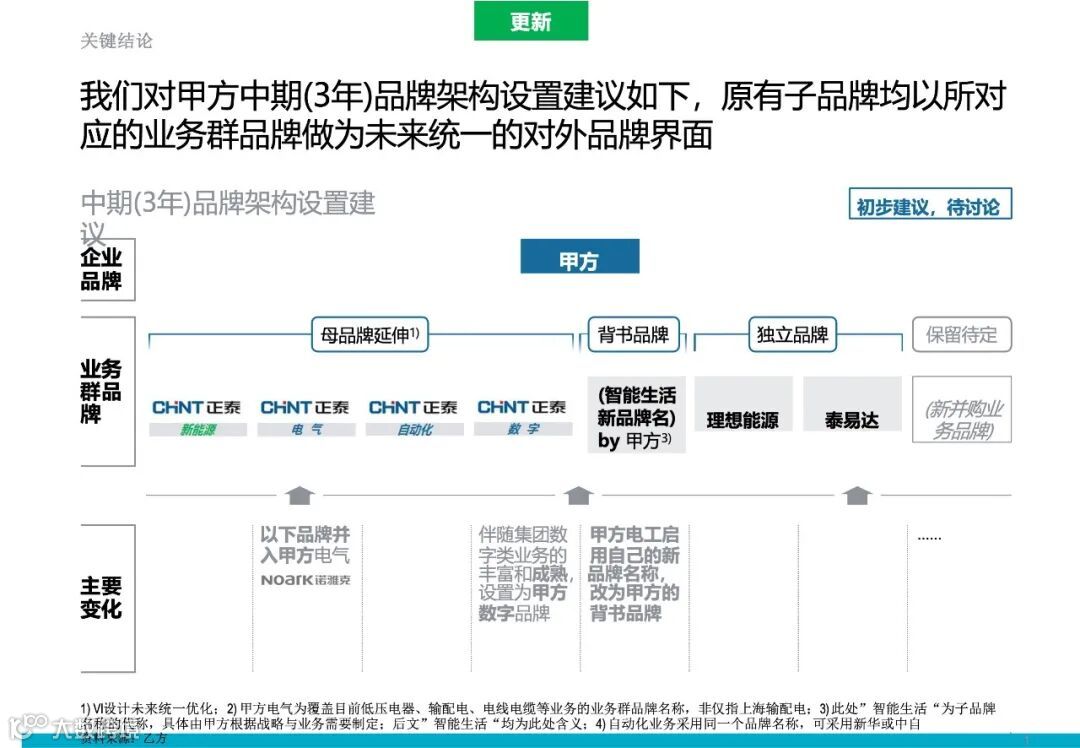
Task: Click the main slide title text
Action: [x=543, y=115]
